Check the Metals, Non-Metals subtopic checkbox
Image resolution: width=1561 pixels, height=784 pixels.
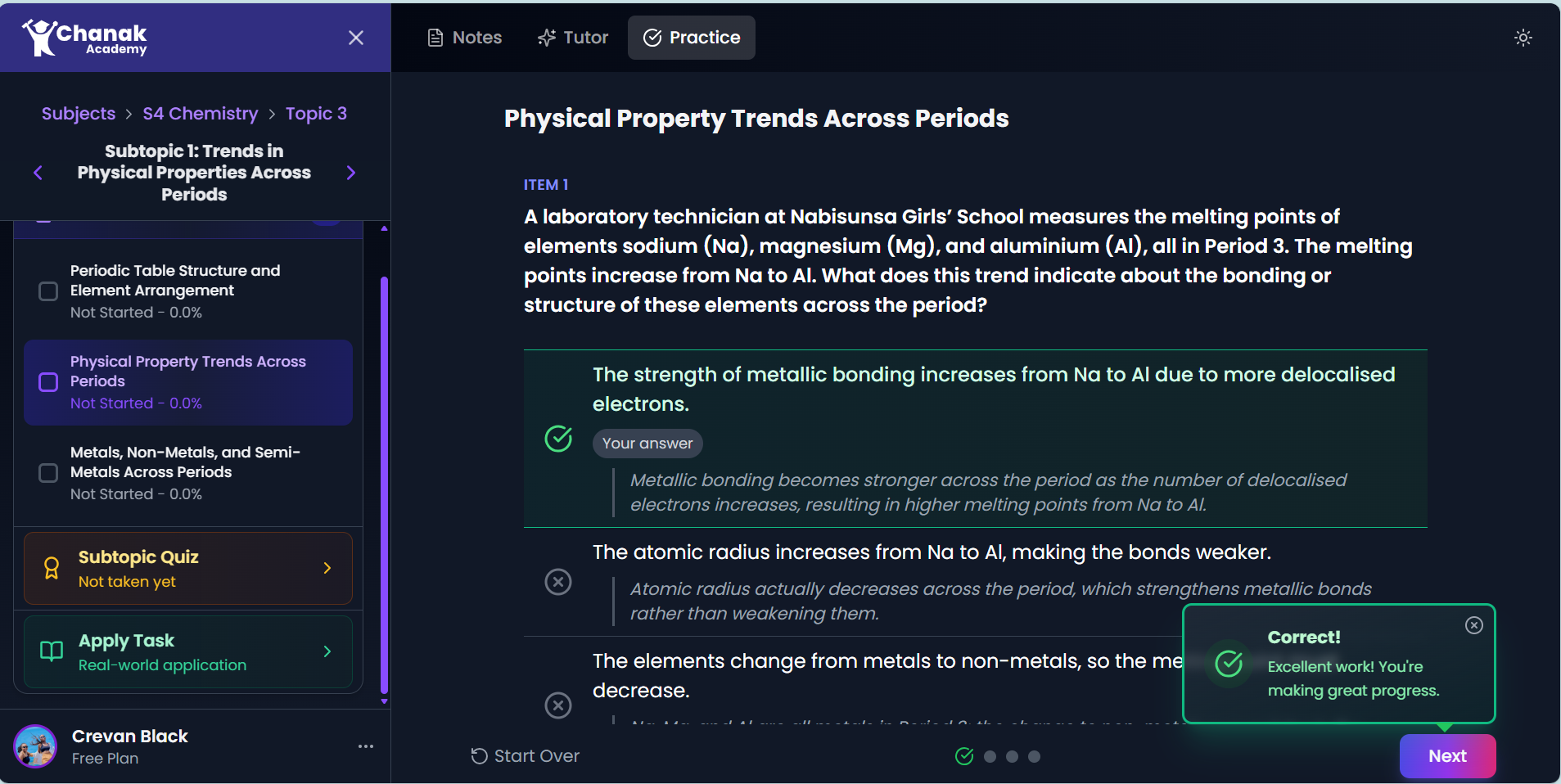tap(47, 472)
